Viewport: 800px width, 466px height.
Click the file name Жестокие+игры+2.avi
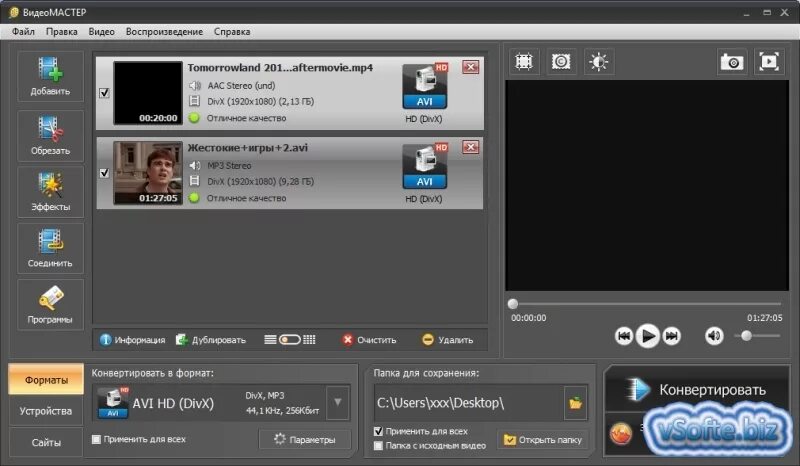(x=247, y=148)
